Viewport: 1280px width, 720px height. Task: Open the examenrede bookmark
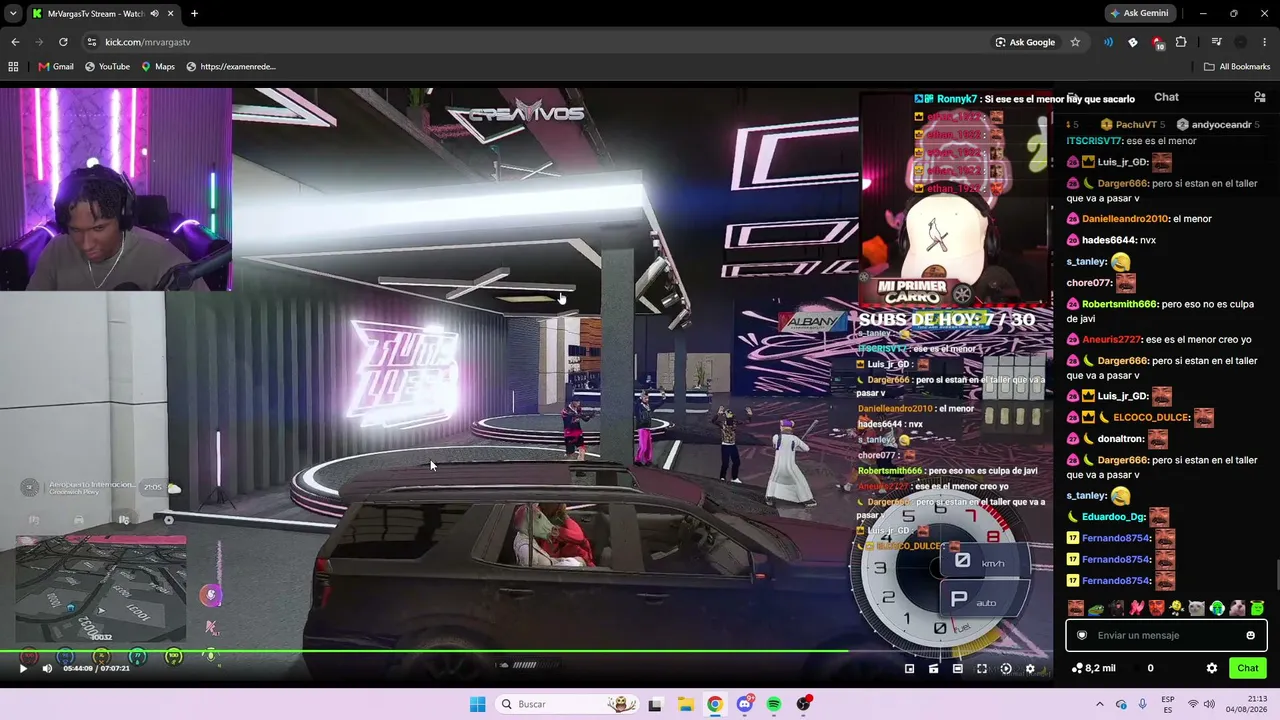tap(231, 67)
